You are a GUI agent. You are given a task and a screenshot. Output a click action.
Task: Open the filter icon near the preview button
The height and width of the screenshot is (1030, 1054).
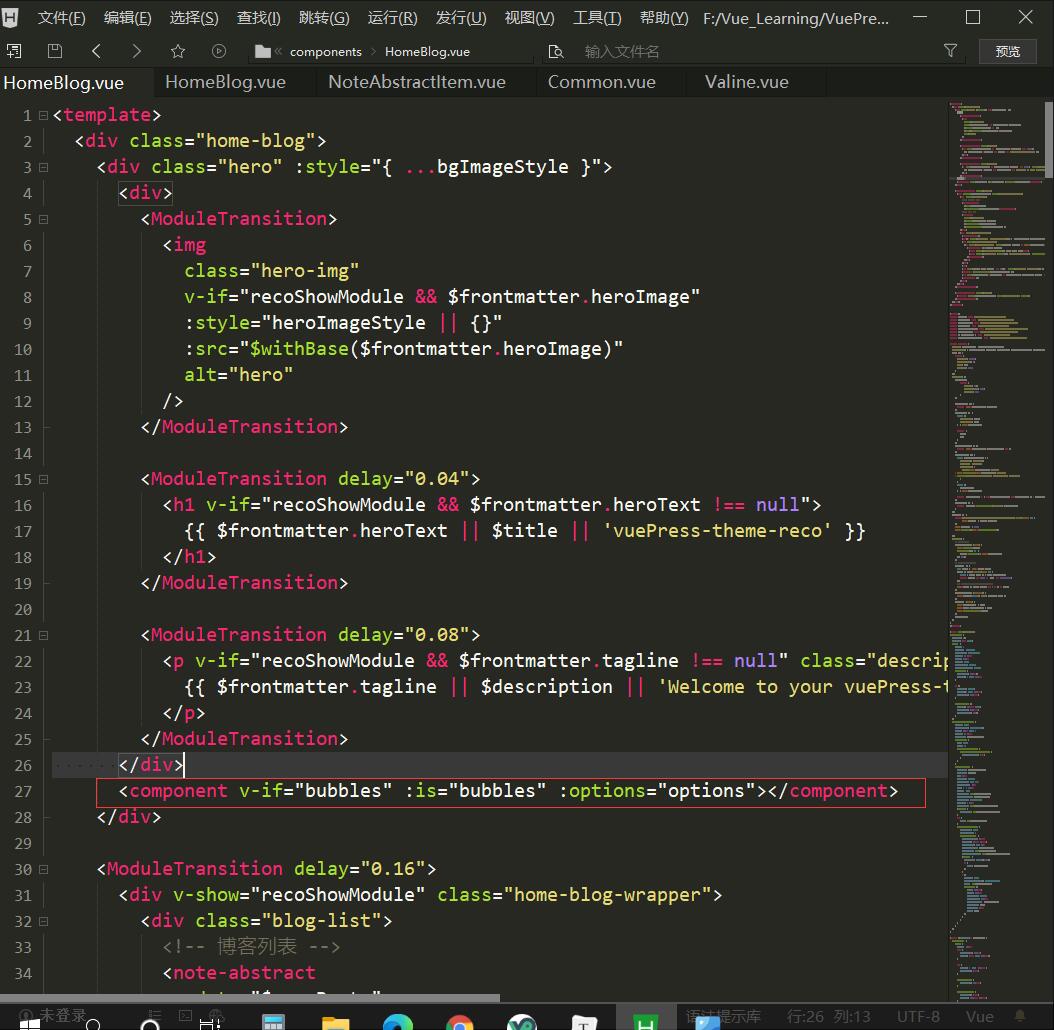[949, 50]
